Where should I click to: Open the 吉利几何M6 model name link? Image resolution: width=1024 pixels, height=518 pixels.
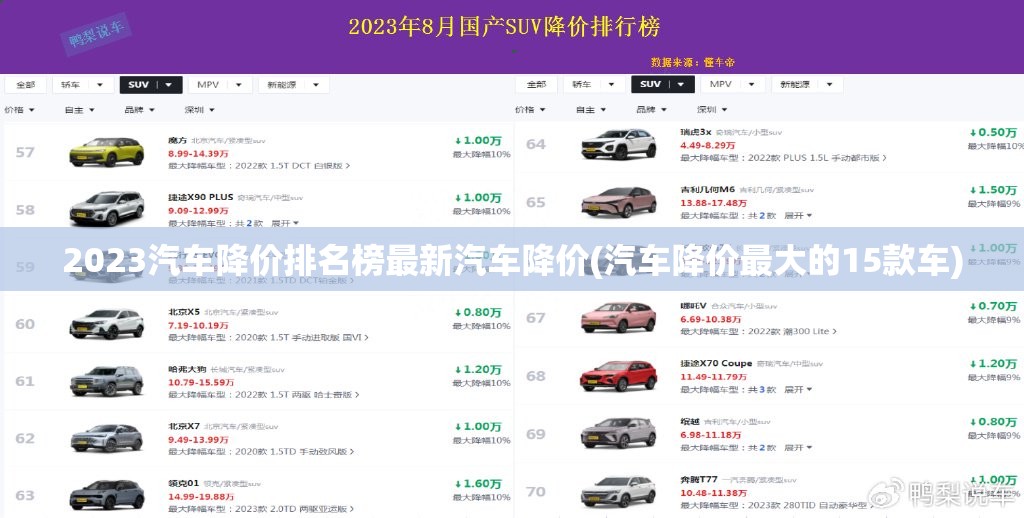[x=707, y=189]
